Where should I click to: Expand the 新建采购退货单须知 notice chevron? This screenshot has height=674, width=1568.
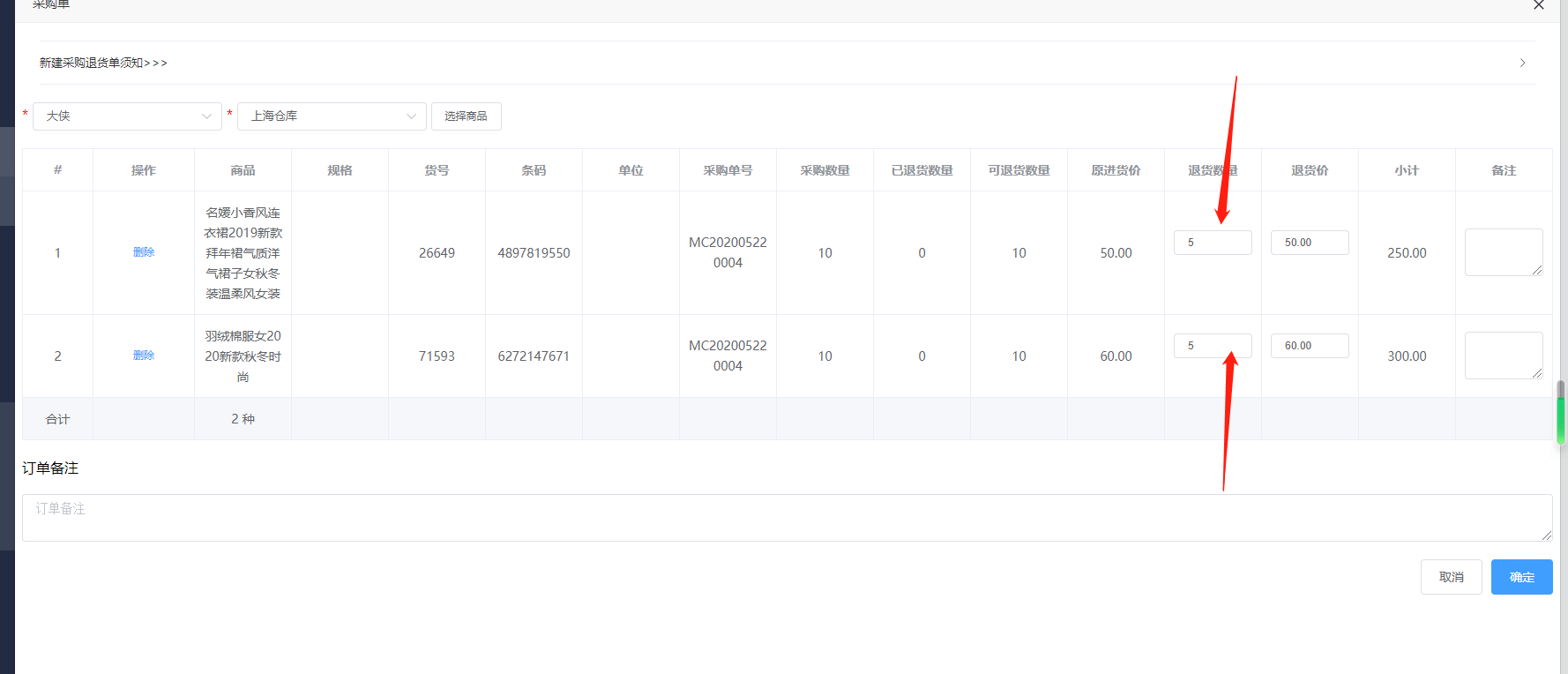[1522, 63]
